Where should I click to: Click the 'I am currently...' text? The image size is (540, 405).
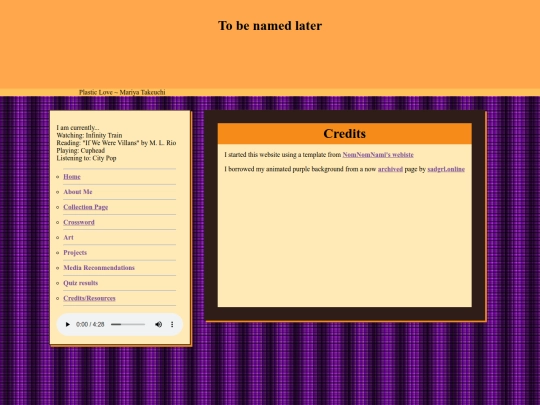(78, 128)
